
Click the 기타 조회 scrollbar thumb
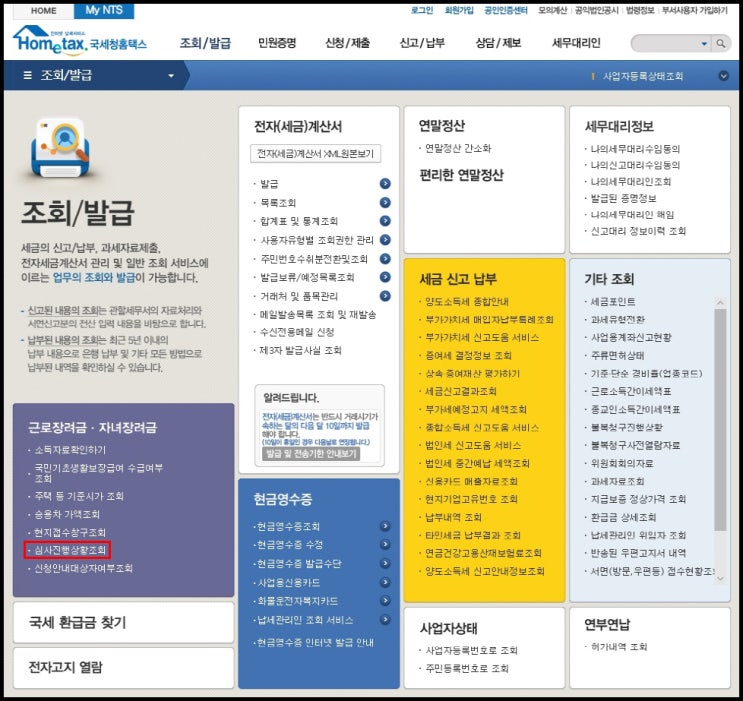point(720,420)
